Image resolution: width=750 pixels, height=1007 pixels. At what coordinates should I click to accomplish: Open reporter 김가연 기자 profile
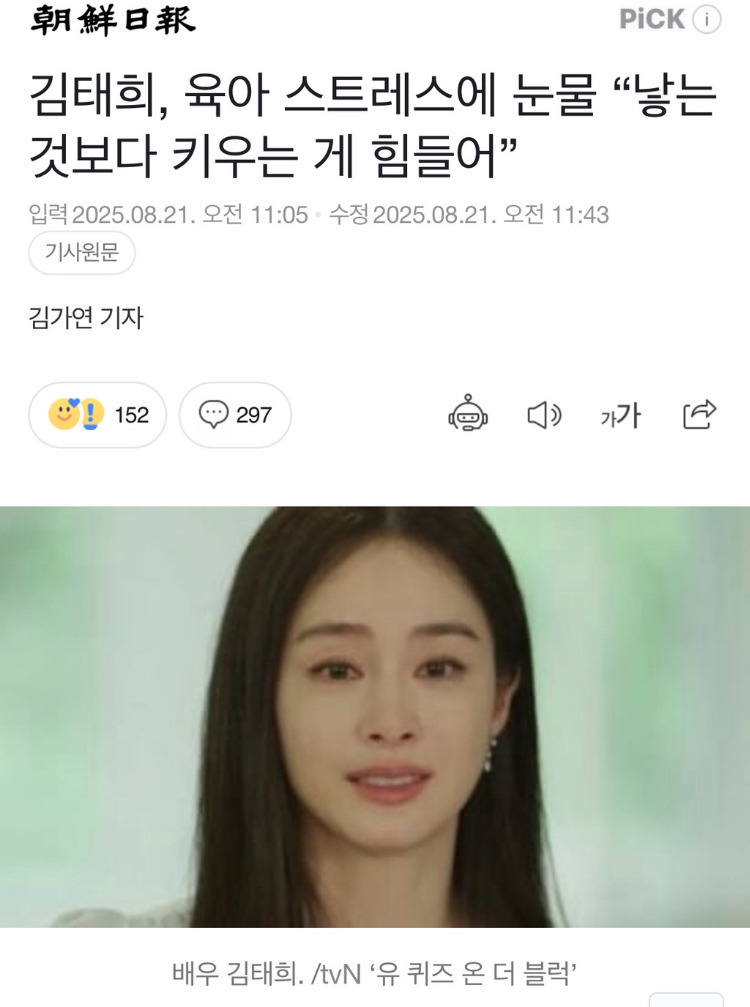(x=86, y=317)
